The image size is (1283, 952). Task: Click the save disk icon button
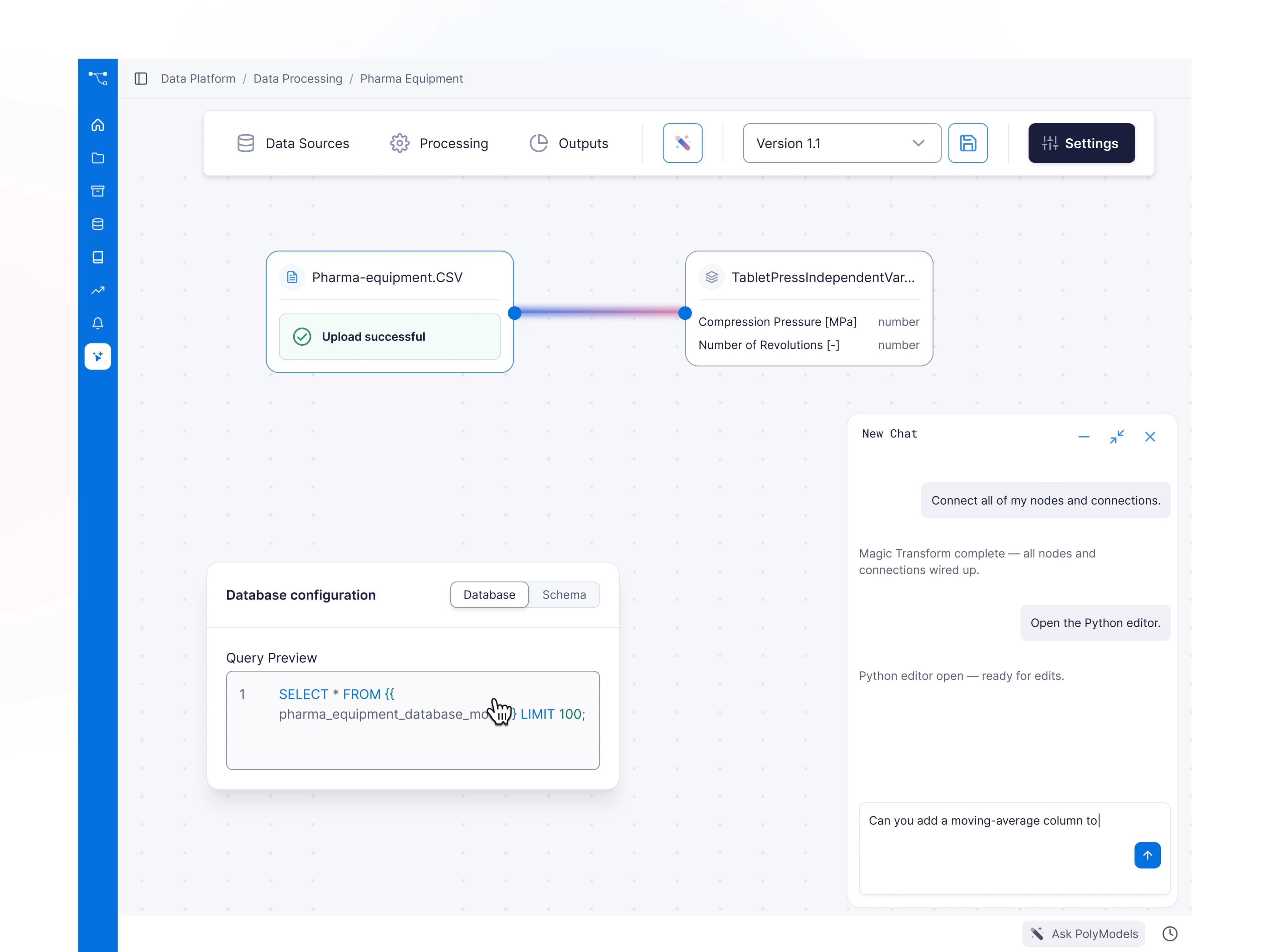point(968,143)
